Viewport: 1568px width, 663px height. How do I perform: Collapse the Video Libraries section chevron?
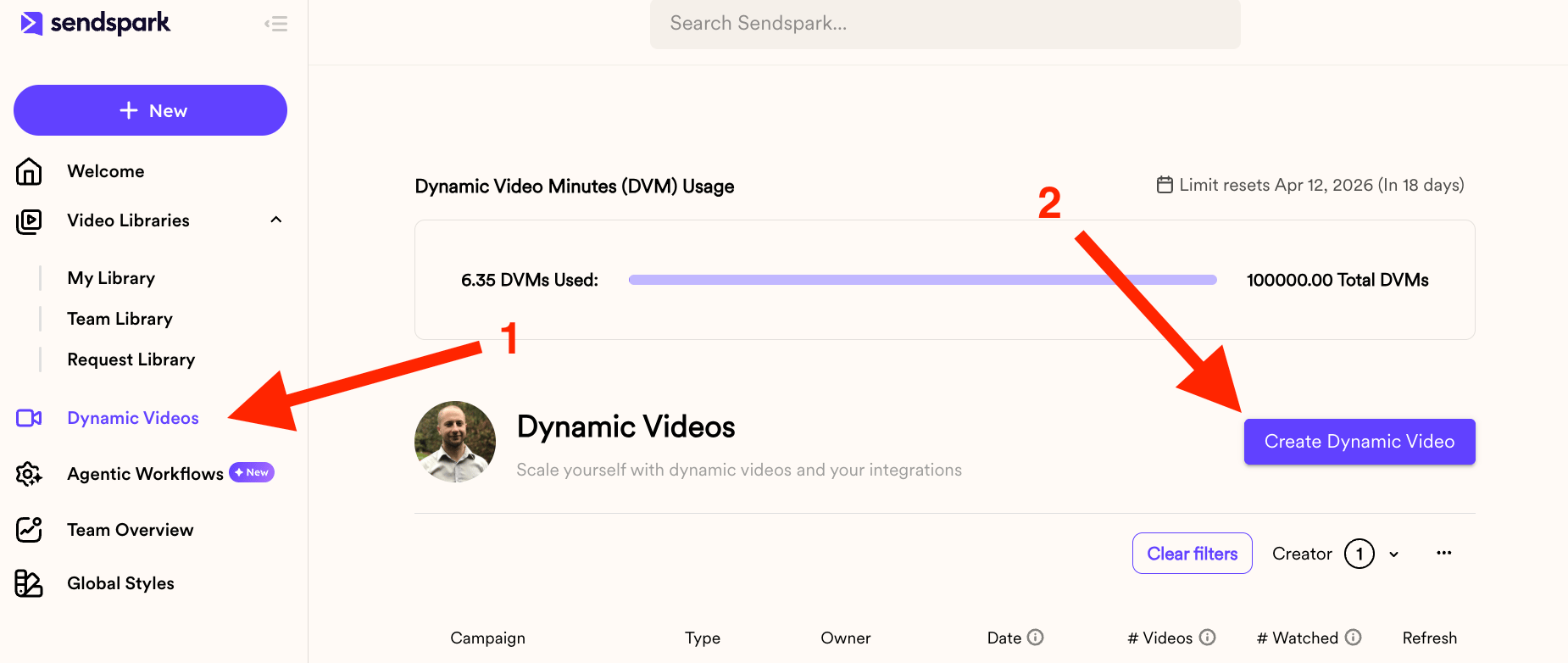(x=276, y=220)
